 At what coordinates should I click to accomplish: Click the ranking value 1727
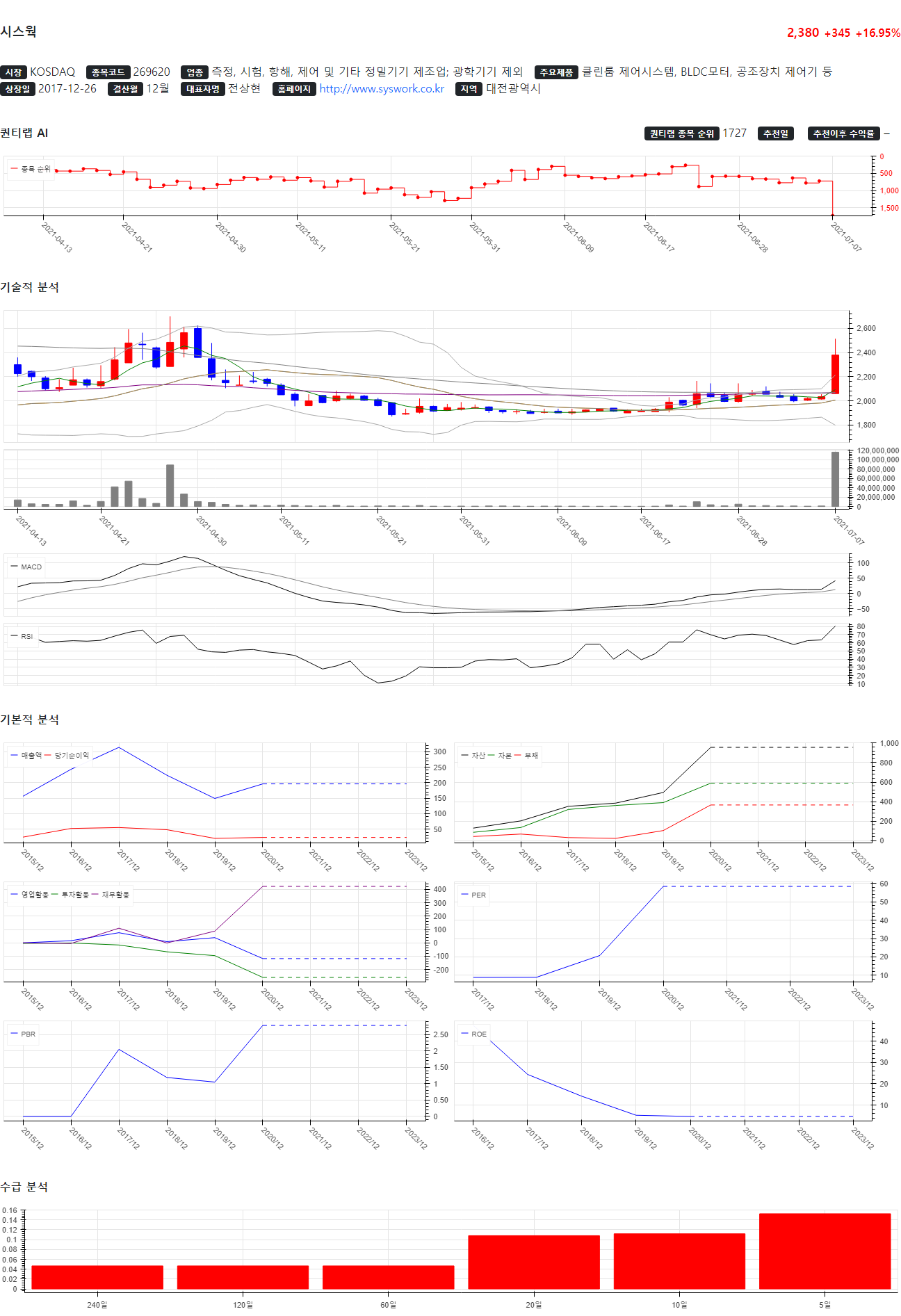click(735, 133)
